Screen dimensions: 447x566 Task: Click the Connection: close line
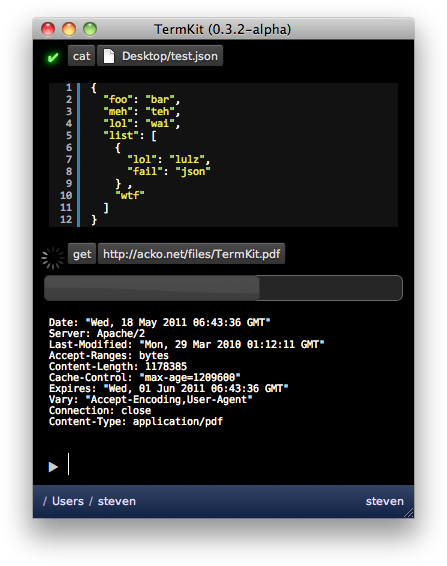pos(100,410)
